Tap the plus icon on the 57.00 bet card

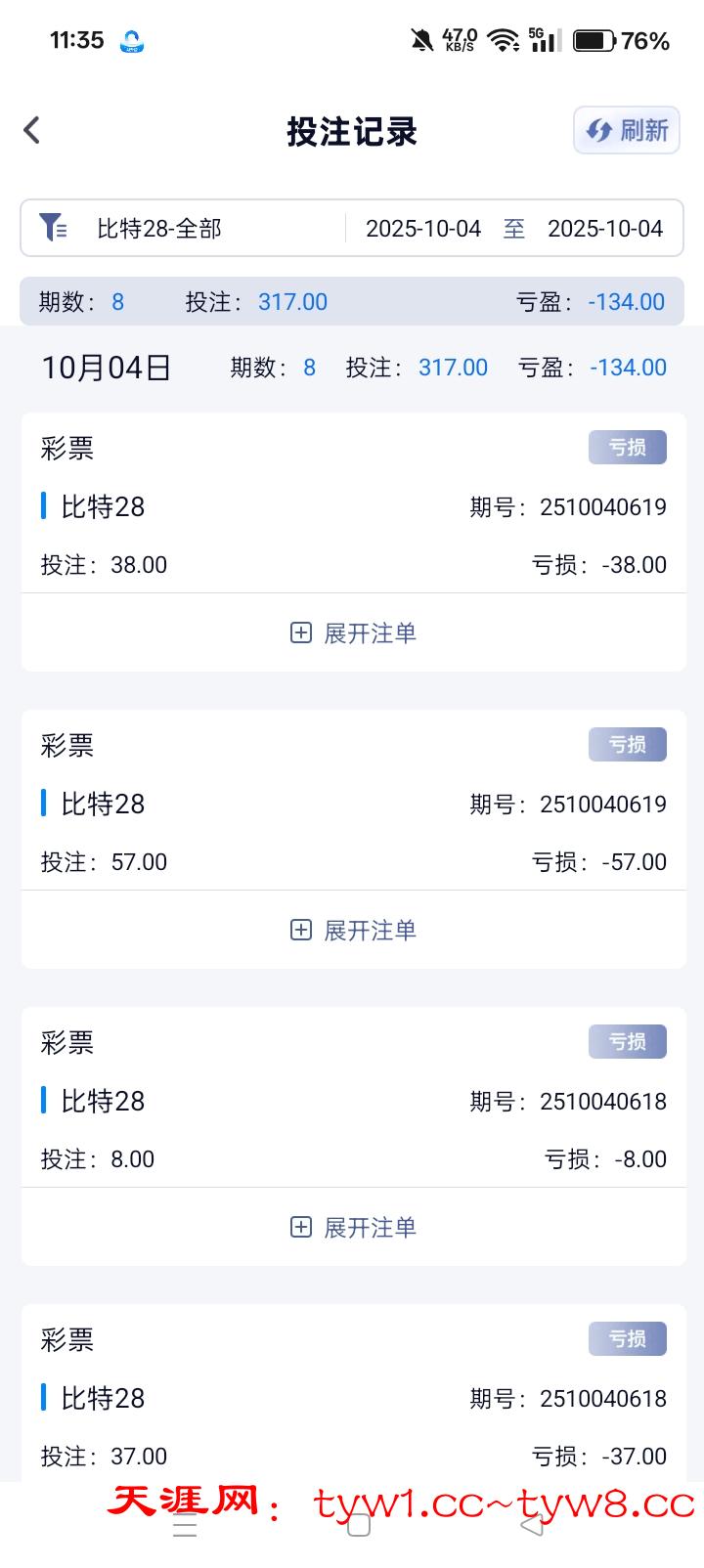pyautogui.click(x=301, y=930)
